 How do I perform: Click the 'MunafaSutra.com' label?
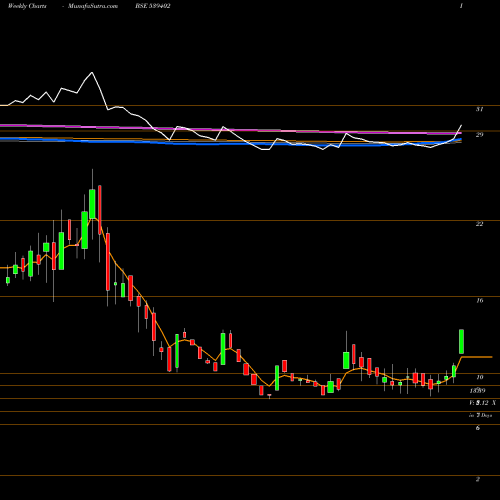[x=93, y=6]
